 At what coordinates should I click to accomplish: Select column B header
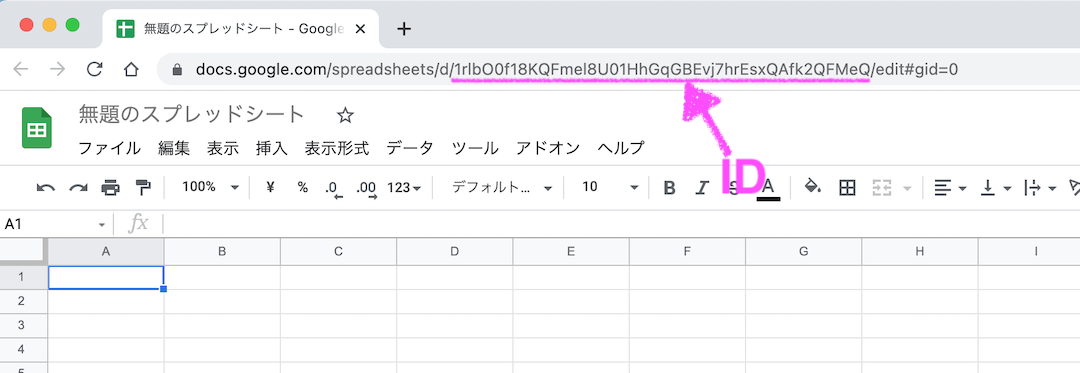(222, 252)
